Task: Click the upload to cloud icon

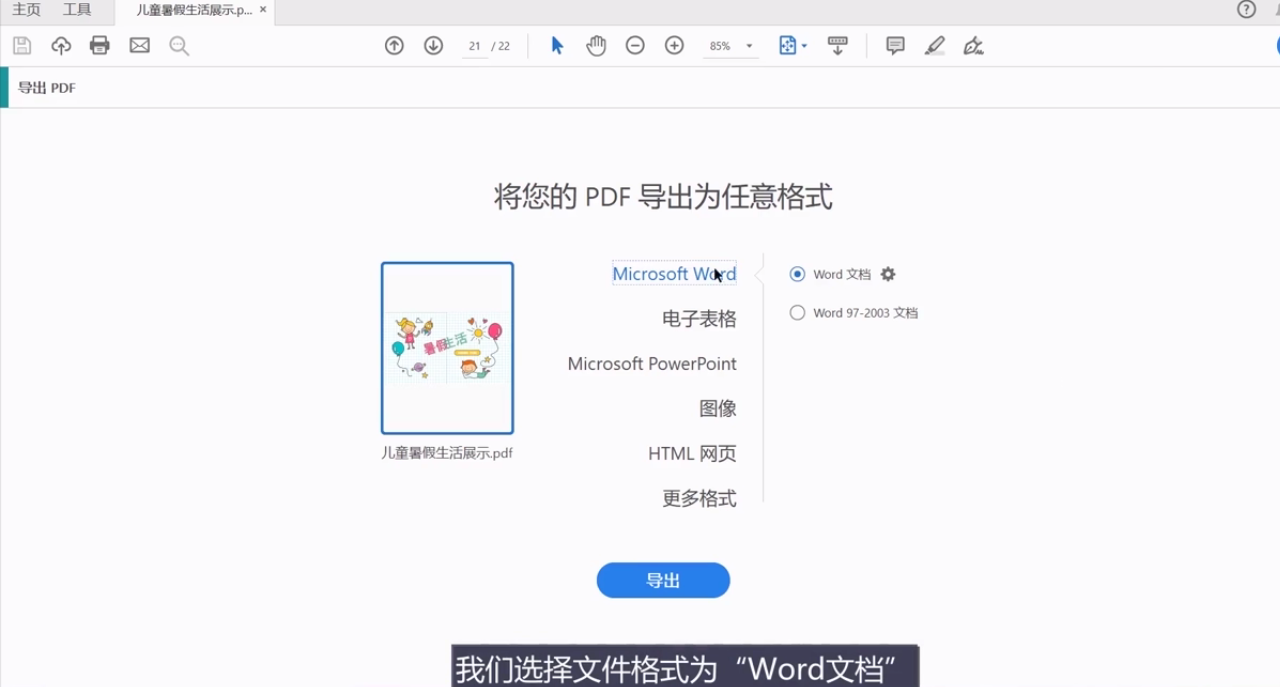Action: [x=61, y=46]
